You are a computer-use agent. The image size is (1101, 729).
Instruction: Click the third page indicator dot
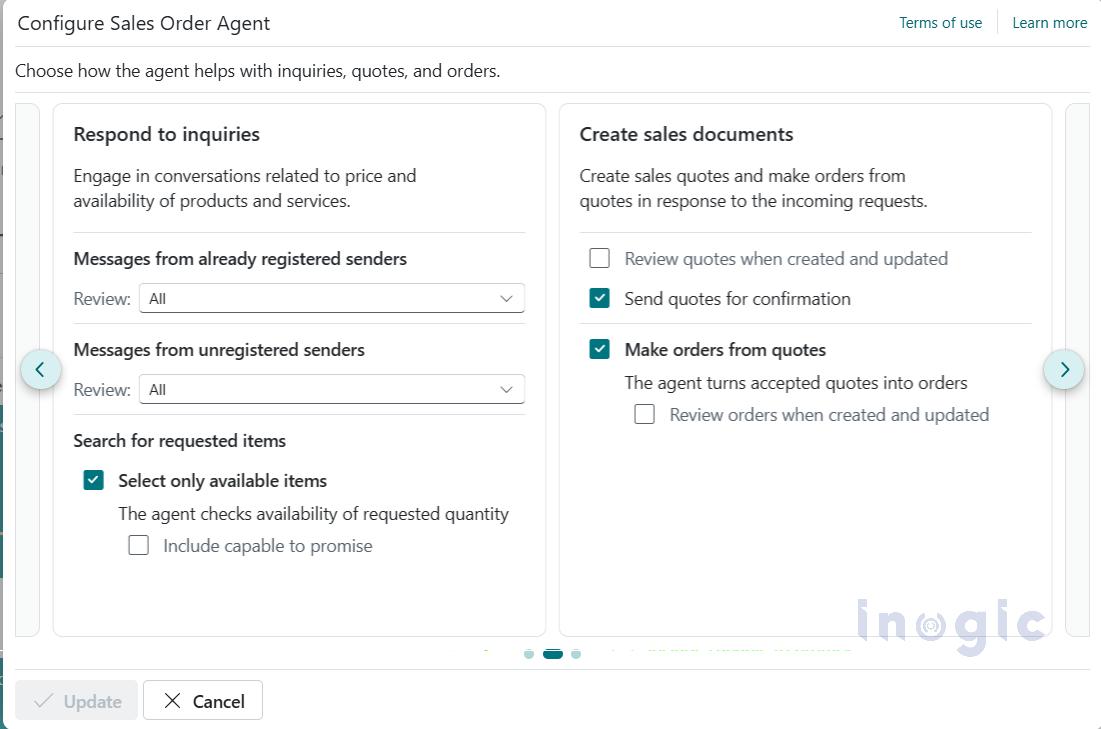tap(576, 654)
